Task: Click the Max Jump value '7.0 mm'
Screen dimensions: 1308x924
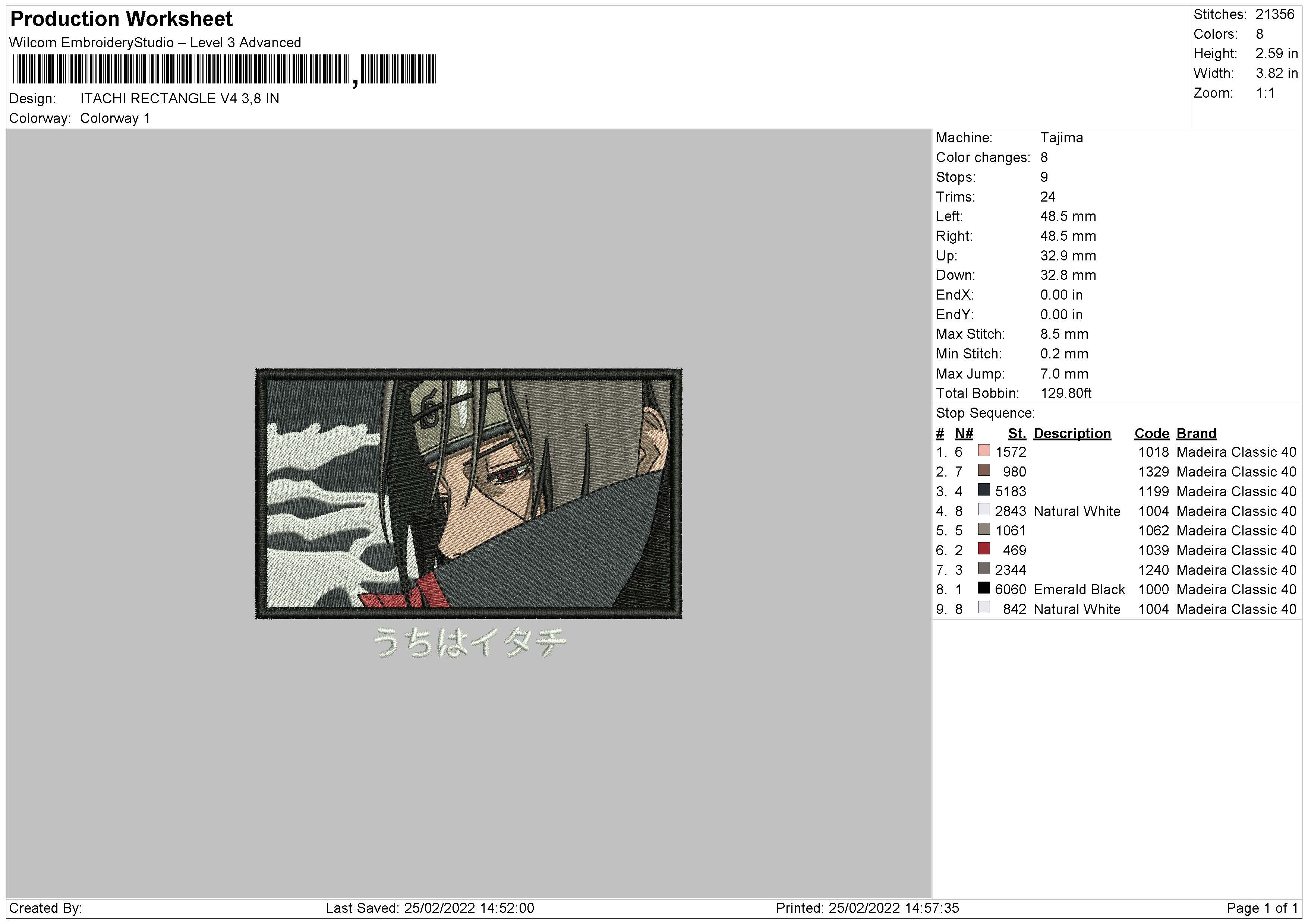Action: pos(1064,374)
